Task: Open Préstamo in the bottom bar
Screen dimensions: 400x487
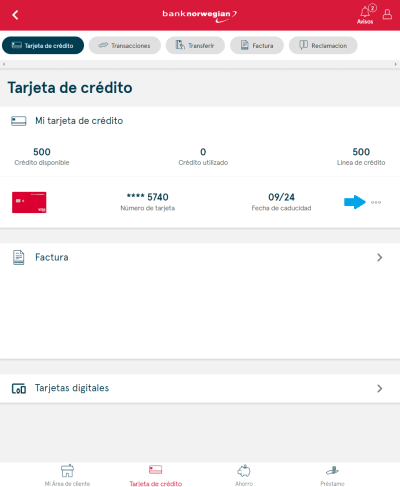Action: (332, 475)
